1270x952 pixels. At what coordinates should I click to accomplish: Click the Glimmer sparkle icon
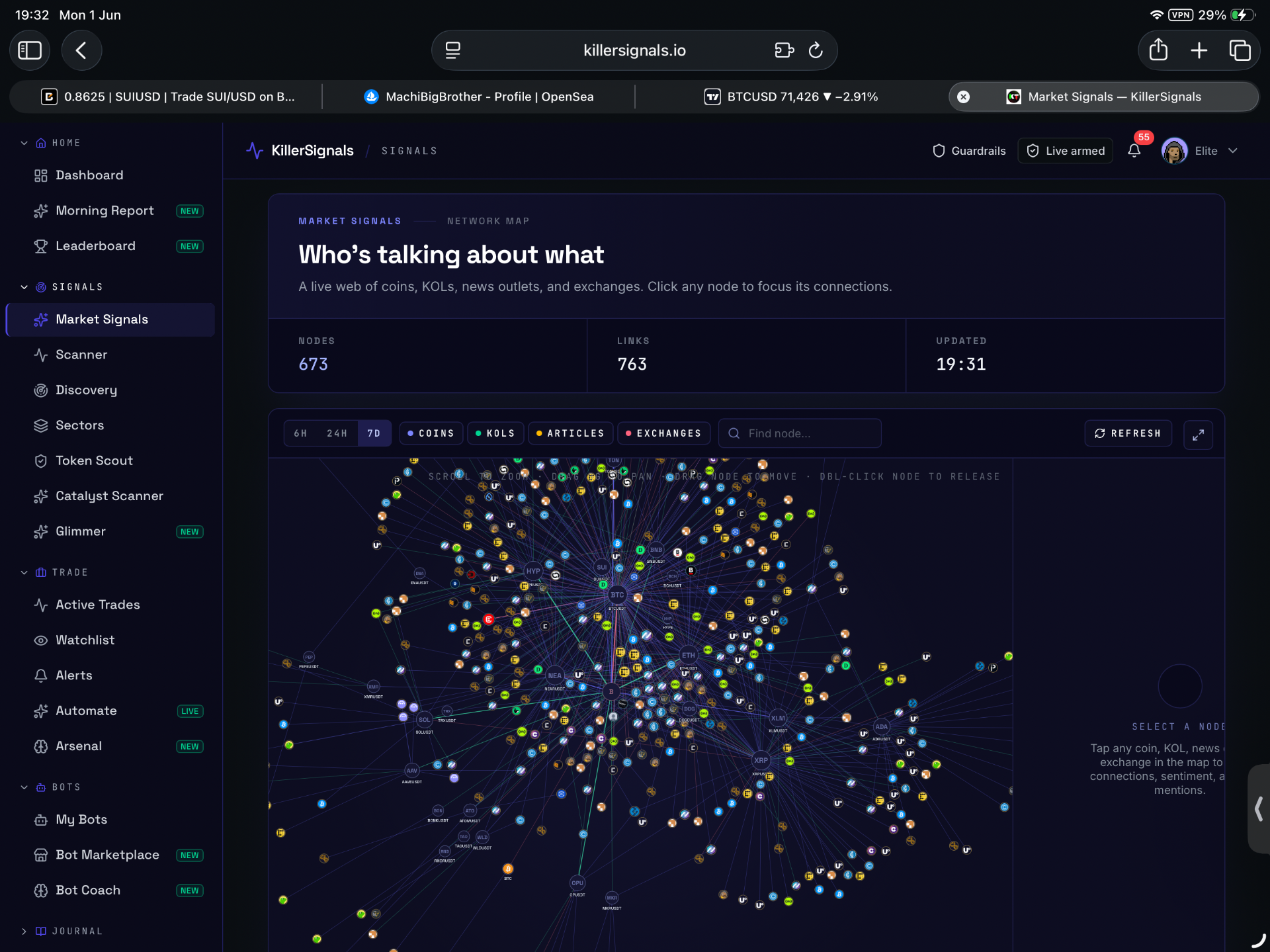tap(41, 531)
